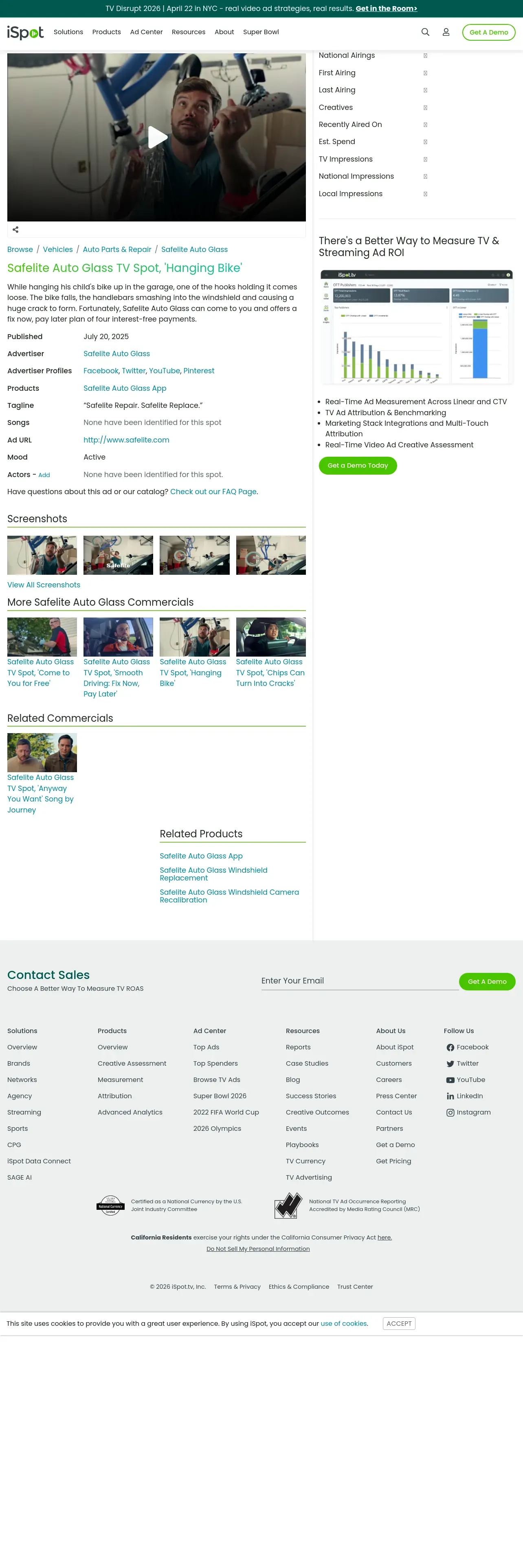Screen dimensions: 523x1568
Task: Open the search magnifier in the header
Action: 425,32
